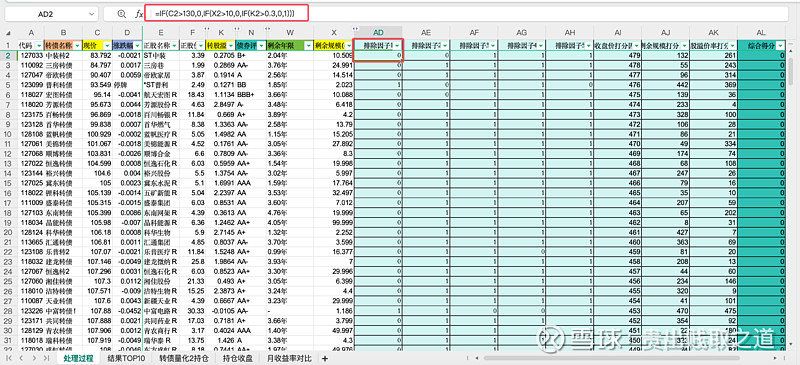
Task: Open filter dropdown for 剩余年限 column
Action: pyautogui.click(x=308, y=45)
